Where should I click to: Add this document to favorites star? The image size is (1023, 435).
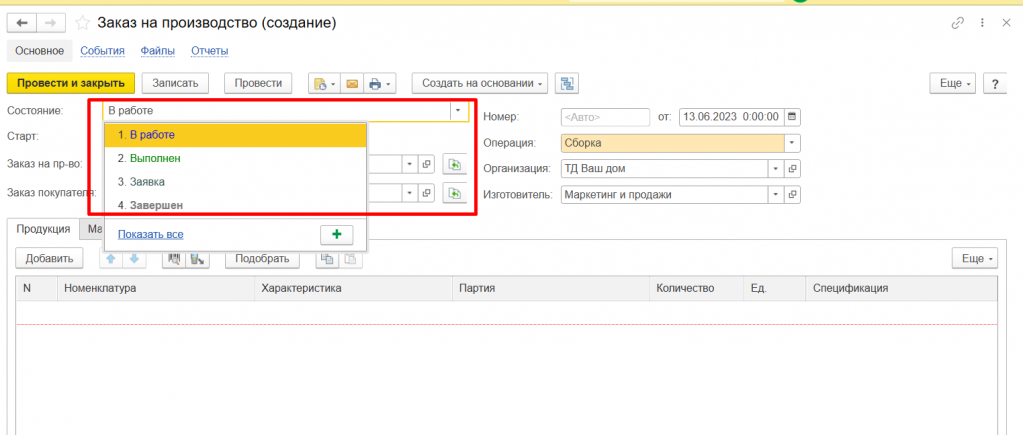tap(83, 22)
